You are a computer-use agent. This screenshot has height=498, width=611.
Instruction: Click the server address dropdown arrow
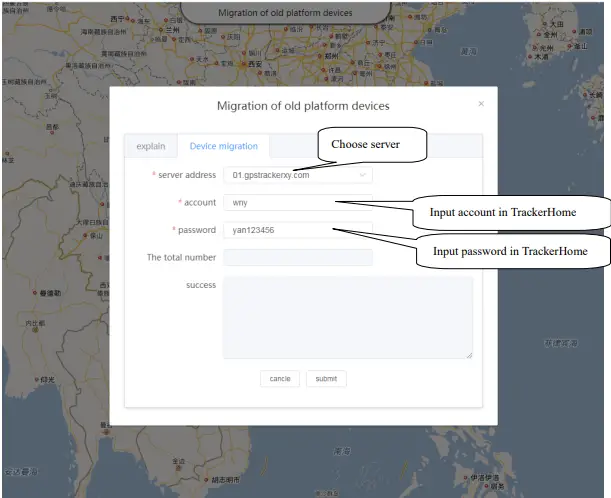(x=363, y=175)
